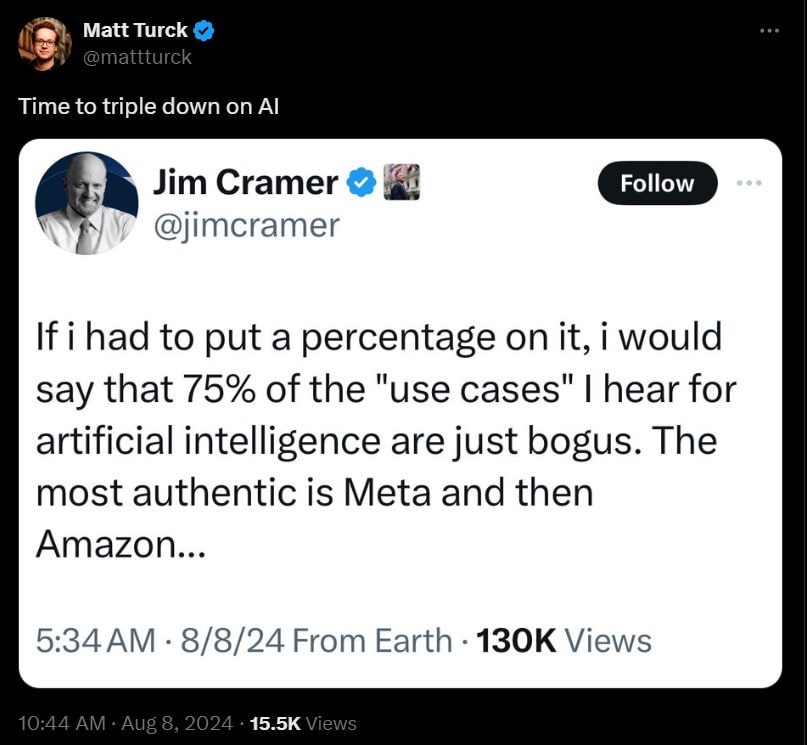
Task: Open the quoted tweet's body text
Action: click(x=386, y=440)
